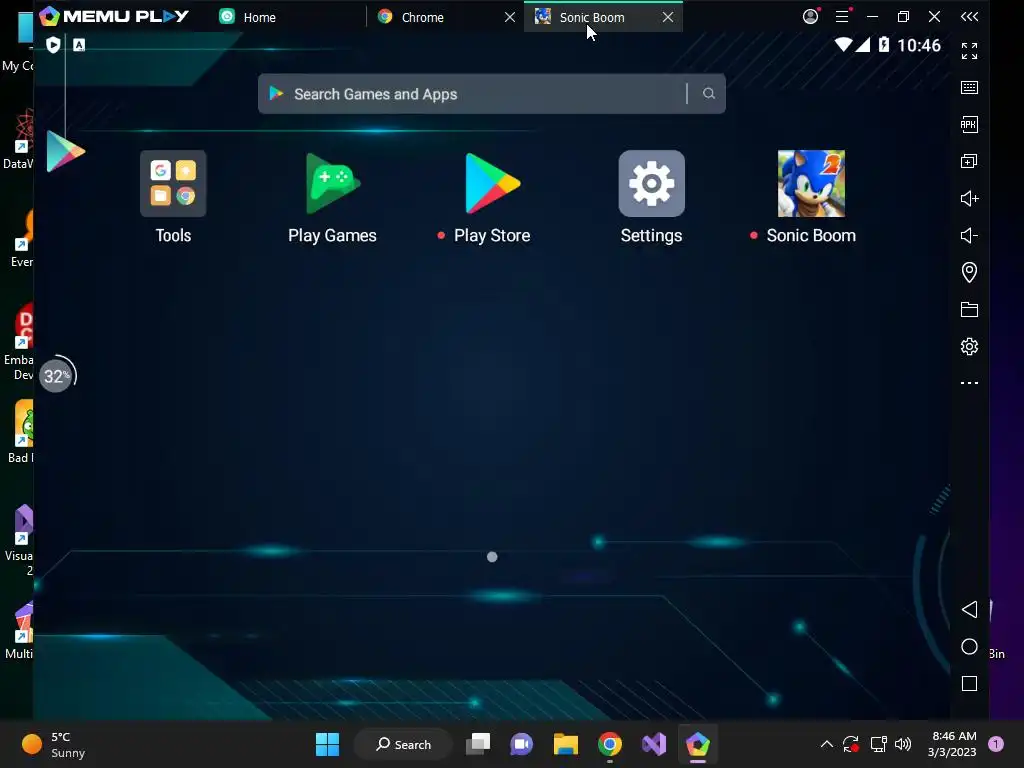Open MEmu settings gear in sidebar
Screen dimensions: 1024x768
click(969, 346)
